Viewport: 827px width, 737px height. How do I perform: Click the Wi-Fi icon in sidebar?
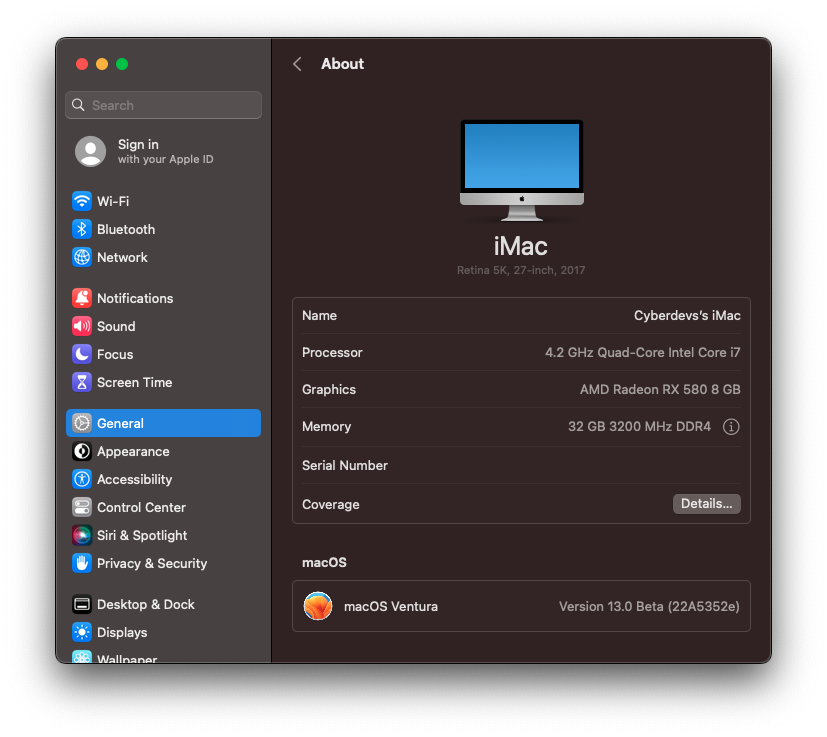82,201
